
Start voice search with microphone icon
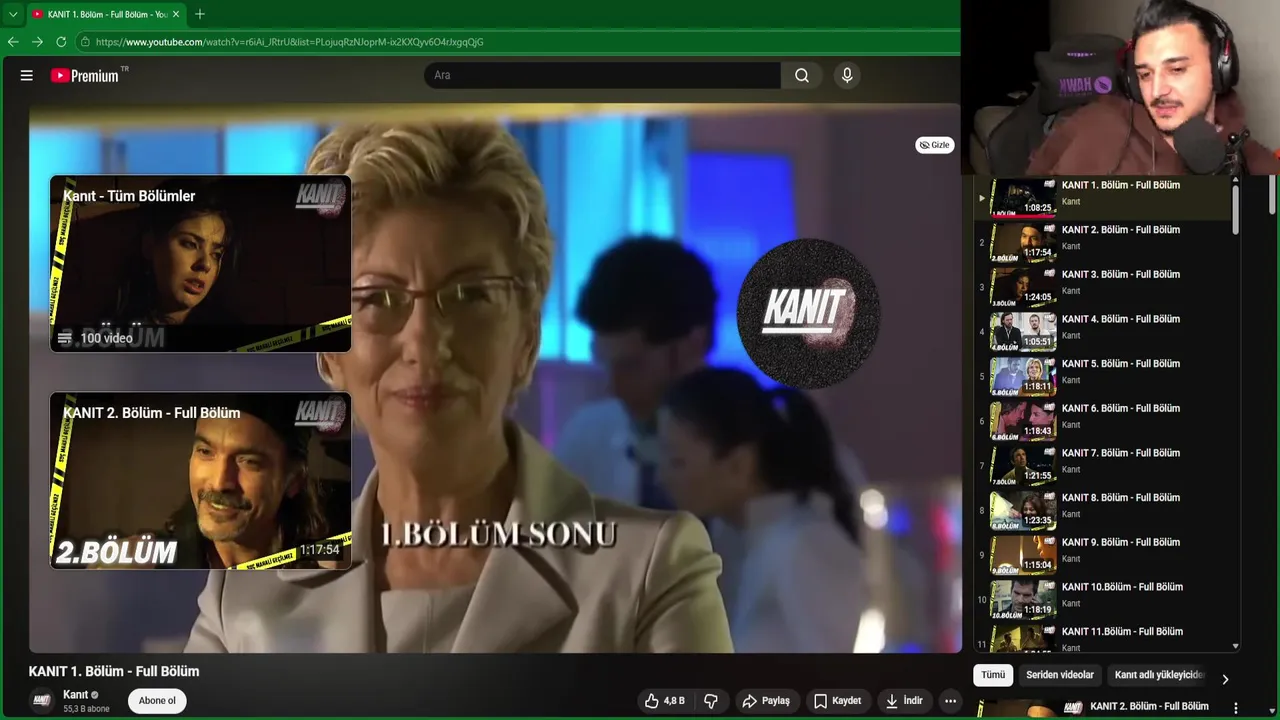847,75
